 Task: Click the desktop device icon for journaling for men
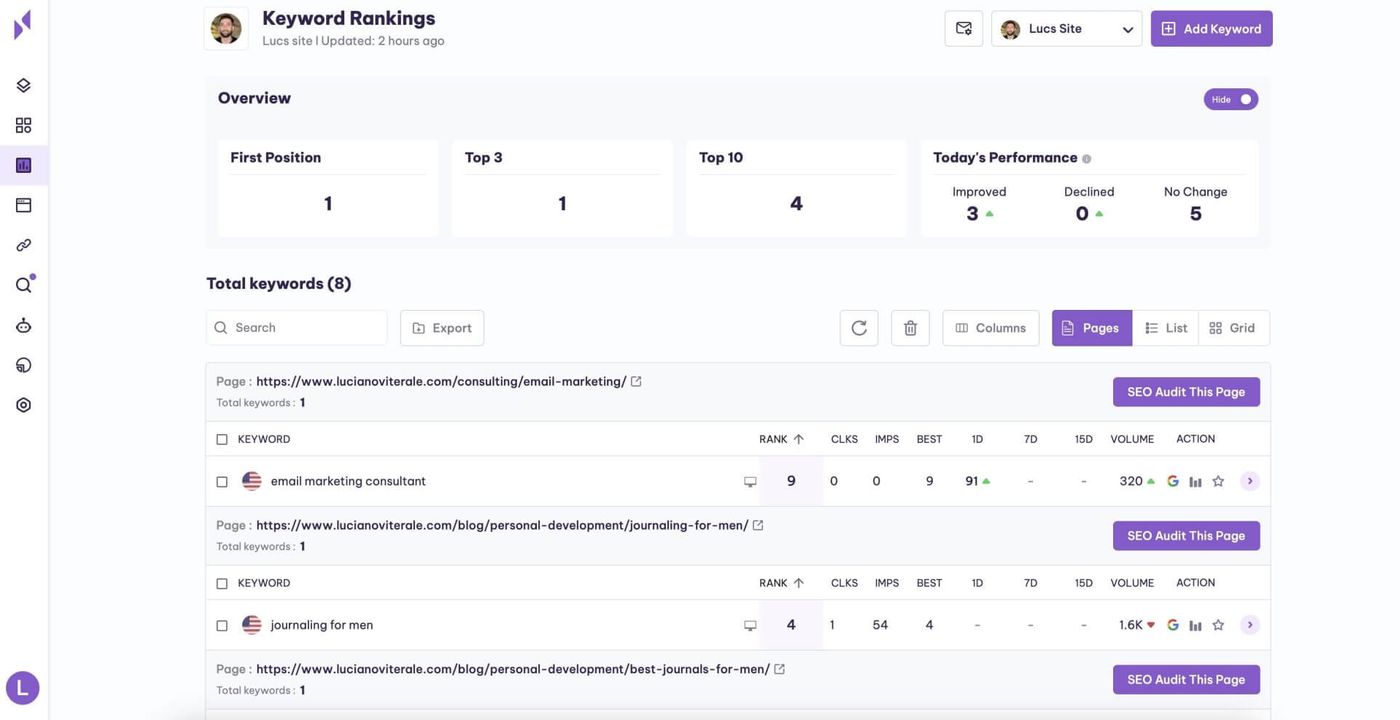750,626
